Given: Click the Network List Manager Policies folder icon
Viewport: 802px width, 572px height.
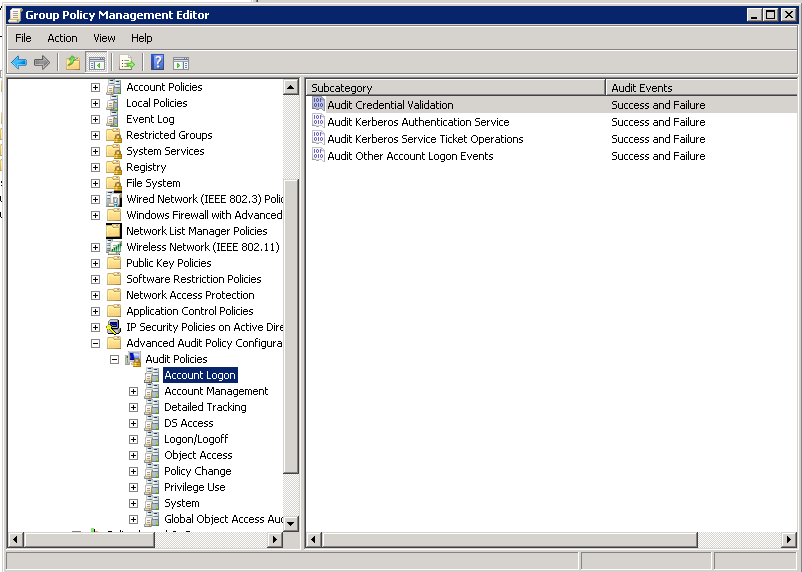Looking at the screenshot, I should tap(114, 231).
